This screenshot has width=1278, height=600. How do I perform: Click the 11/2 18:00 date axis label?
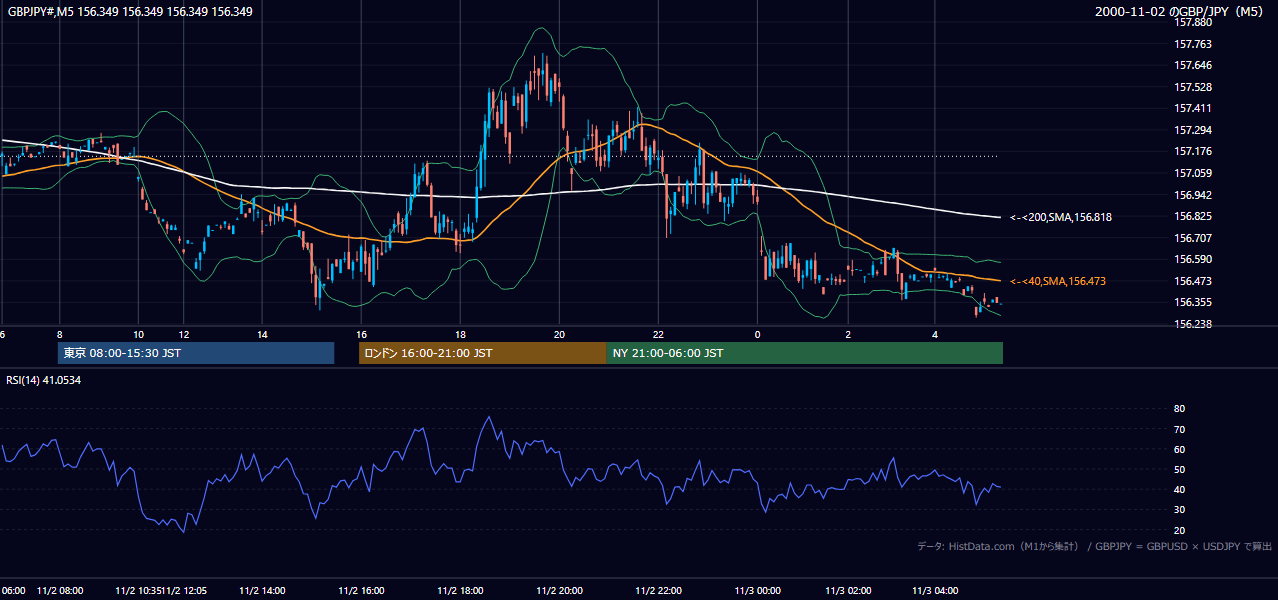[460, 591]
